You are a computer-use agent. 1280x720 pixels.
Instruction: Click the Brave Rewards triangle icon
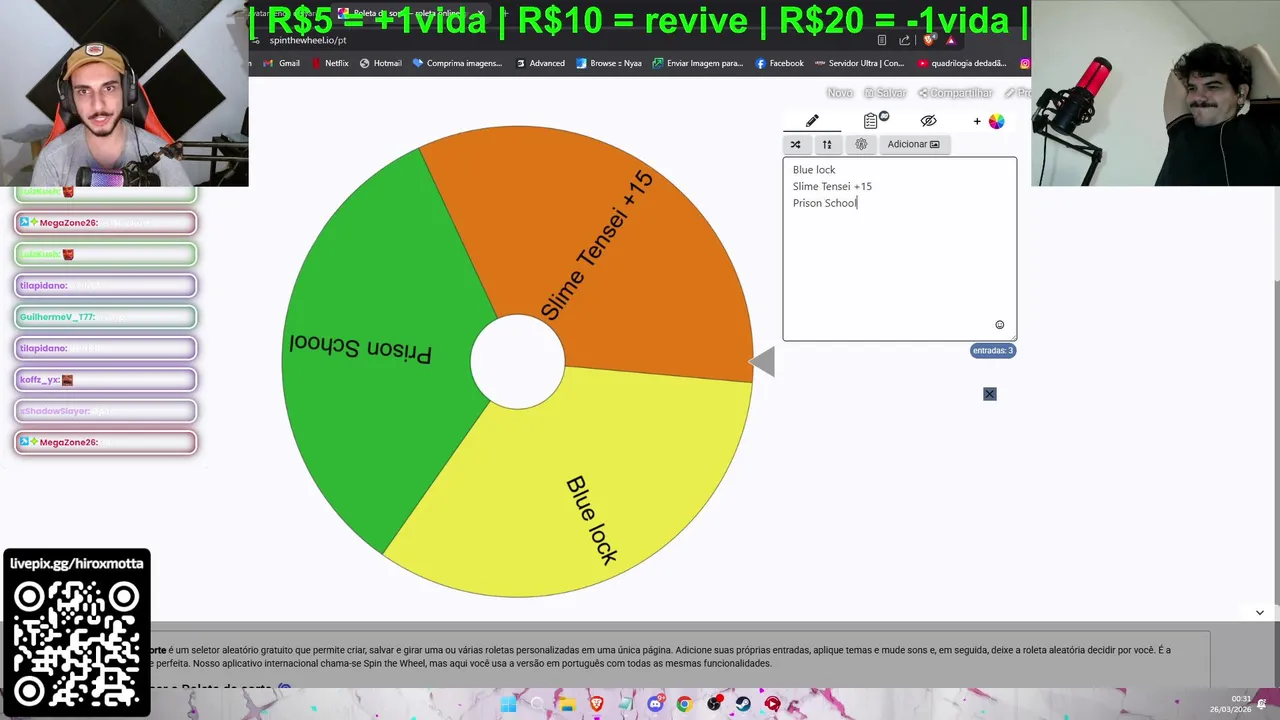[x=950, y=41]
